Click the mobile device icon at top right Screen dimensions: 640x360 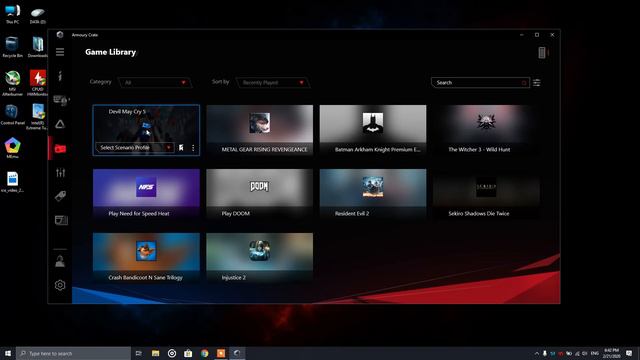(542, 52)
